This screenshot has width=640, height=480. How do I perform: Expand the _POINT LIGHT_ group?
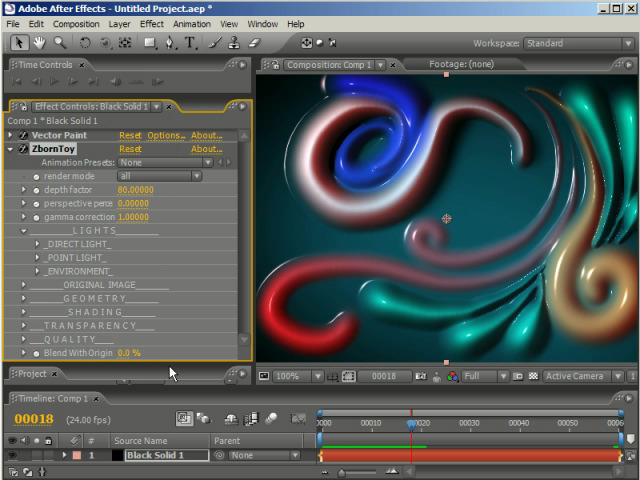(x=37, y=258)
